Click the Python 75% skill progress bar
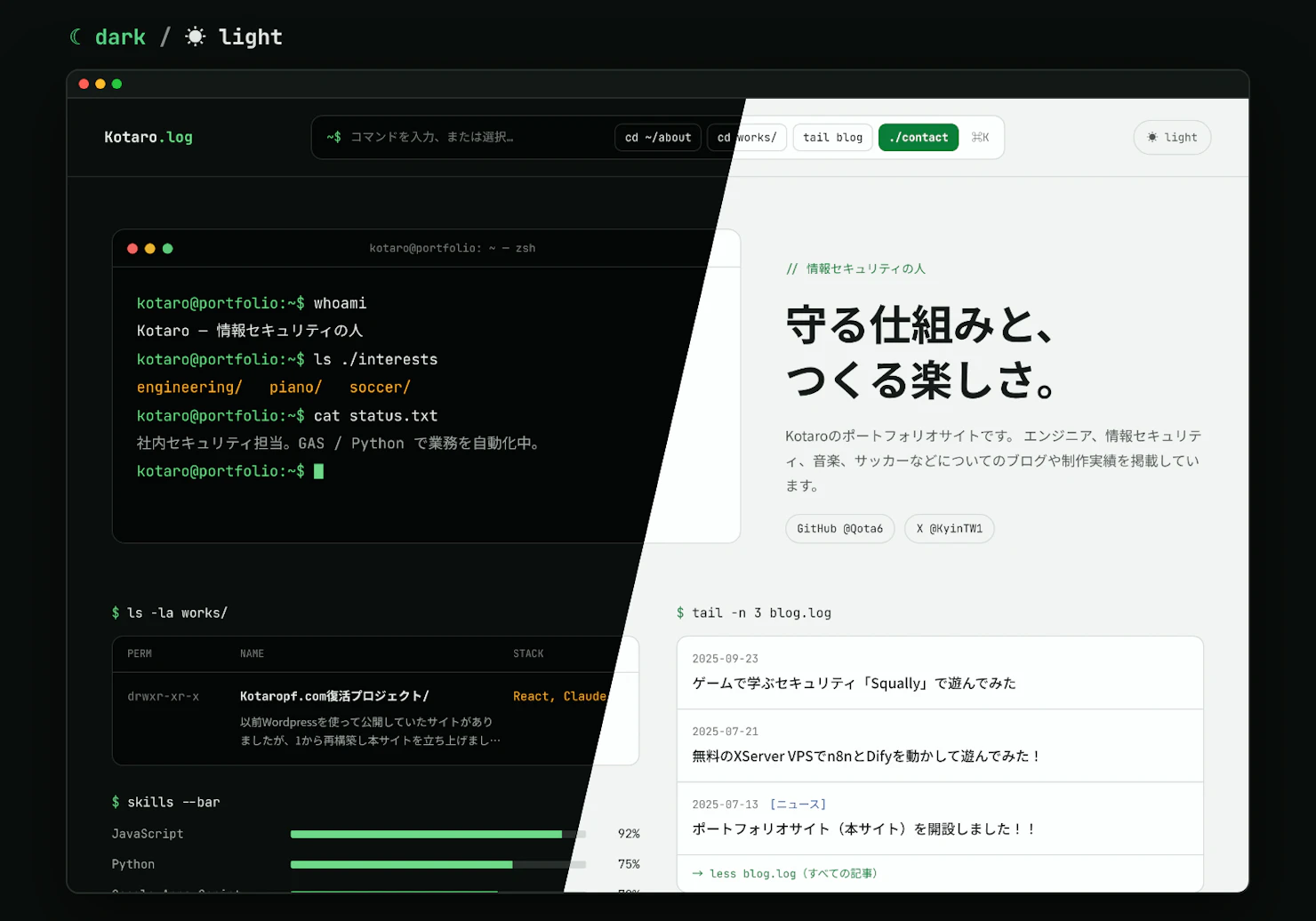 tap(438, 864)
